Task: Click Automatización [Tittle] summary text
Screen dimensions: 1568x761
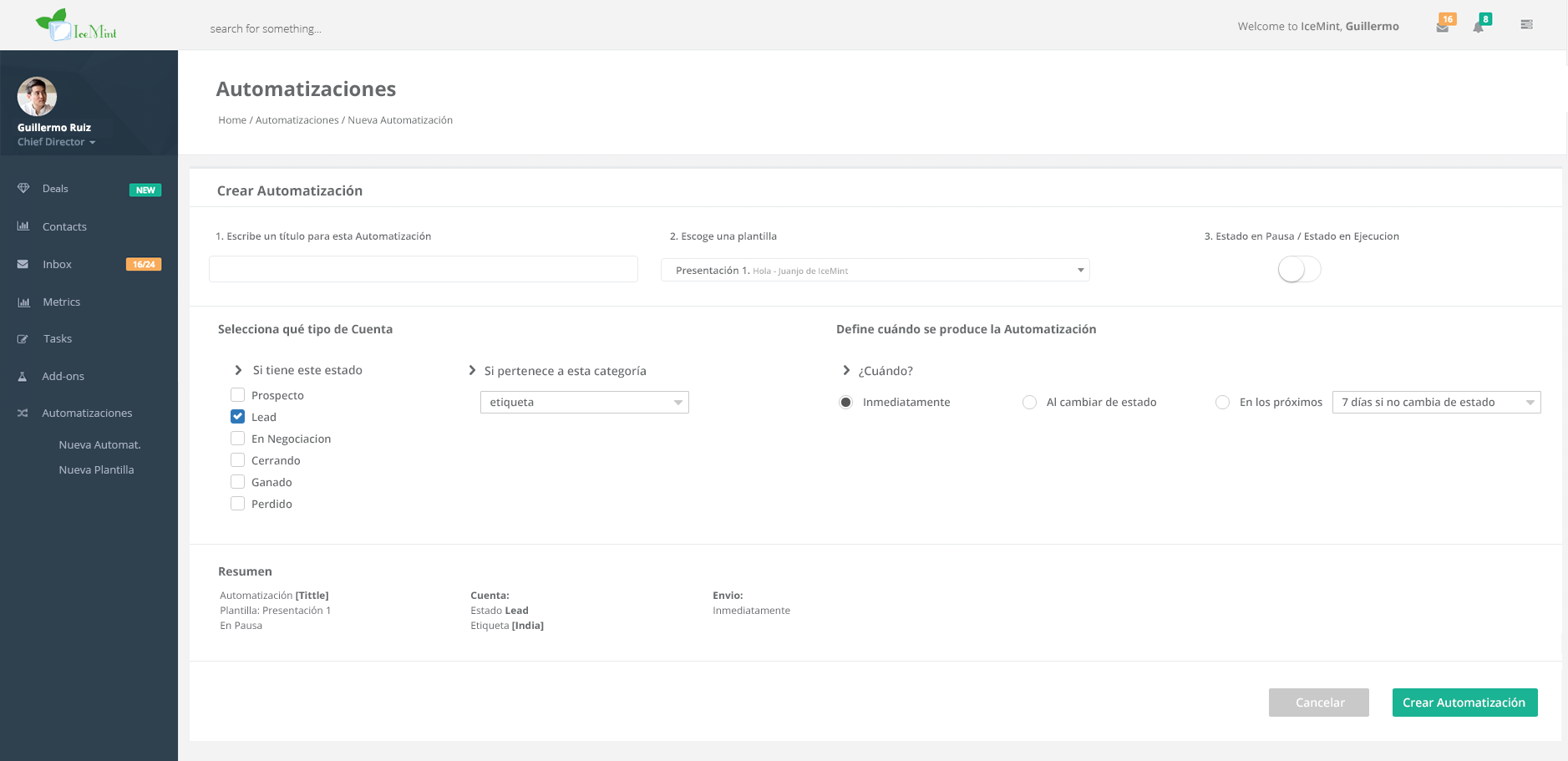Action: 274,596
